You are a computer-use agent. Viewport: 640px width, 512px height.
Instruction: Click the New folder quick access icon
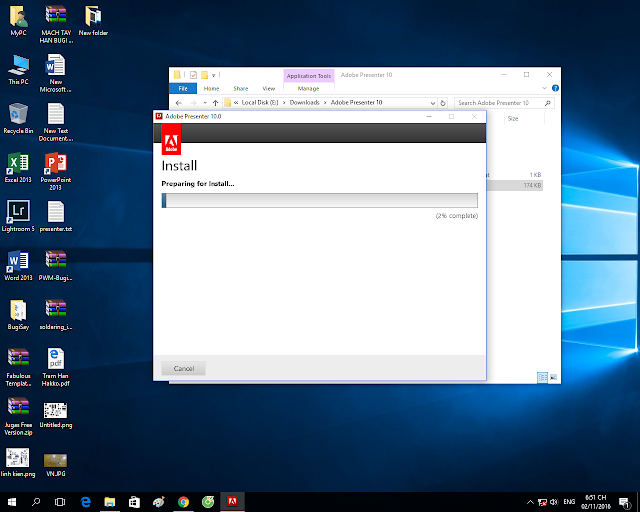pos(204,75)
